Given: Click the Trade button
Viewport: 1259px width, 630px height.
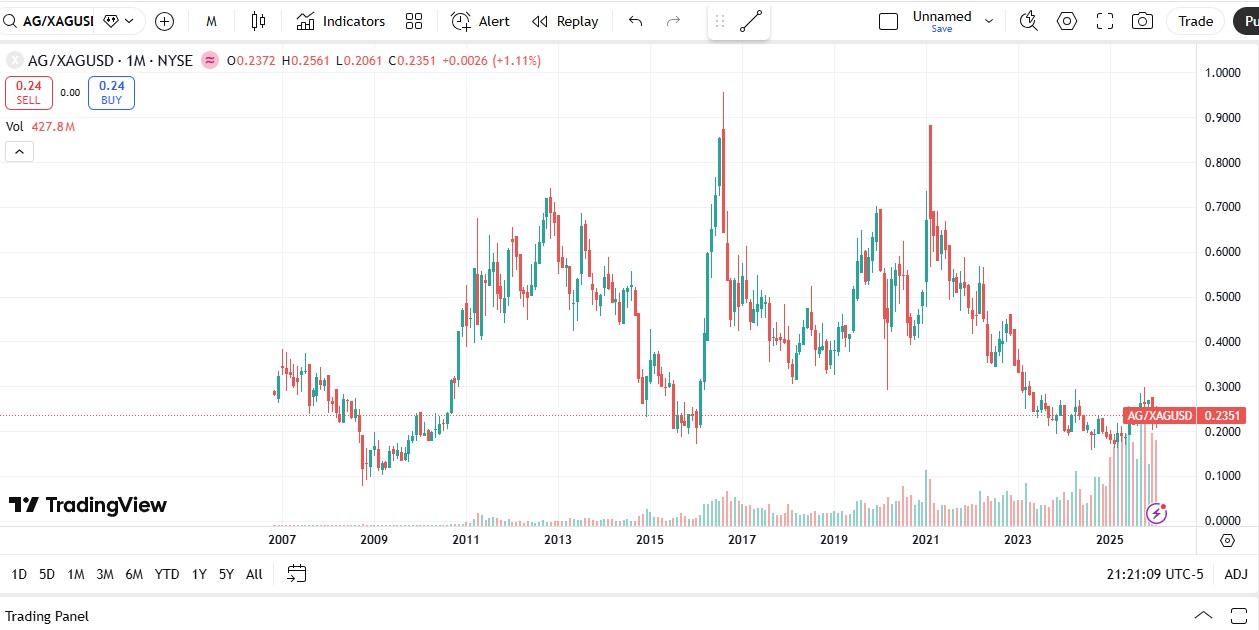Looking at the screenshot, I should click(1195, 21).
